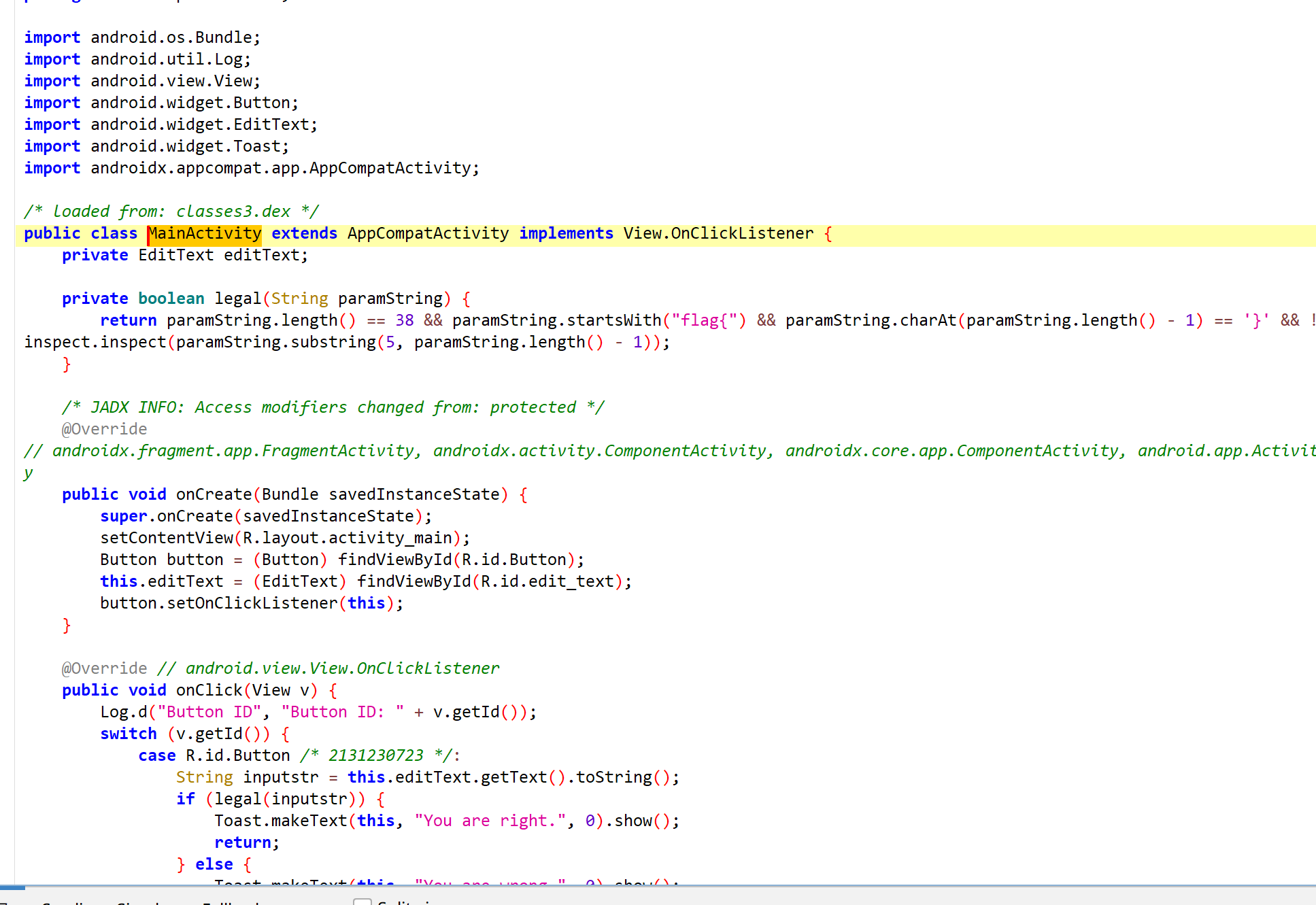Toggle the Split view checkbox

(362, 902)
